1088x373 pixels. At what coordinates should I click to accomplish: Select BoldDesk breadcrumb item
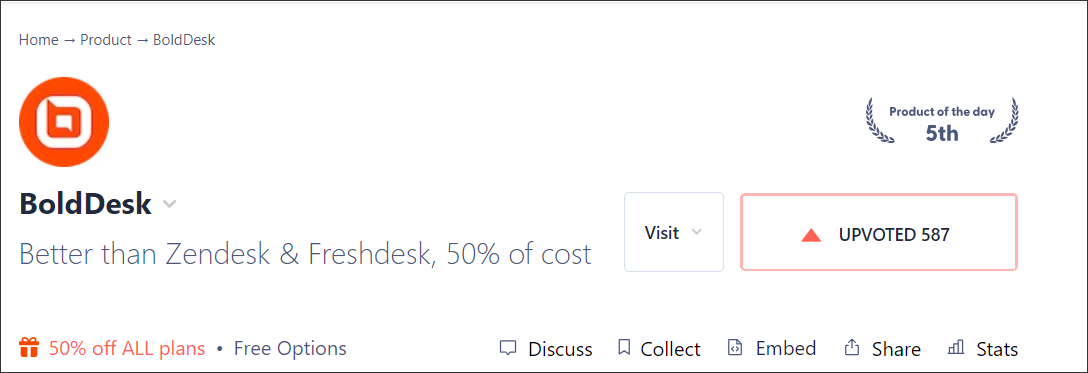pyautogui.click(x=184, y=40)
